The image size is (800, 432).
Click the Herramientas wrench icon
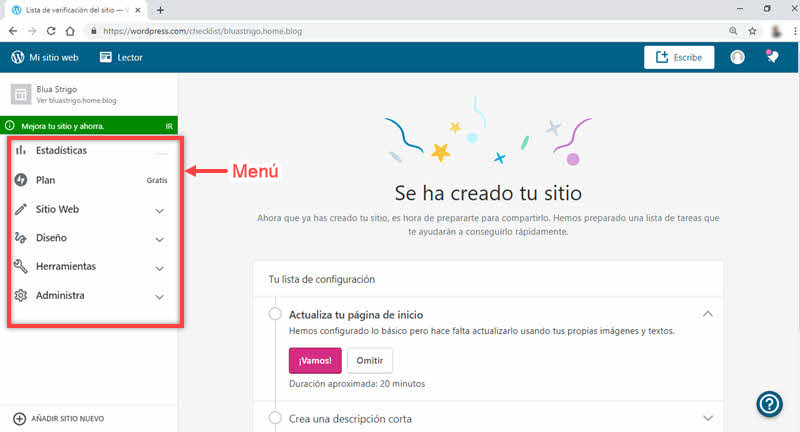pyautogui.click(x=21, y=267)
